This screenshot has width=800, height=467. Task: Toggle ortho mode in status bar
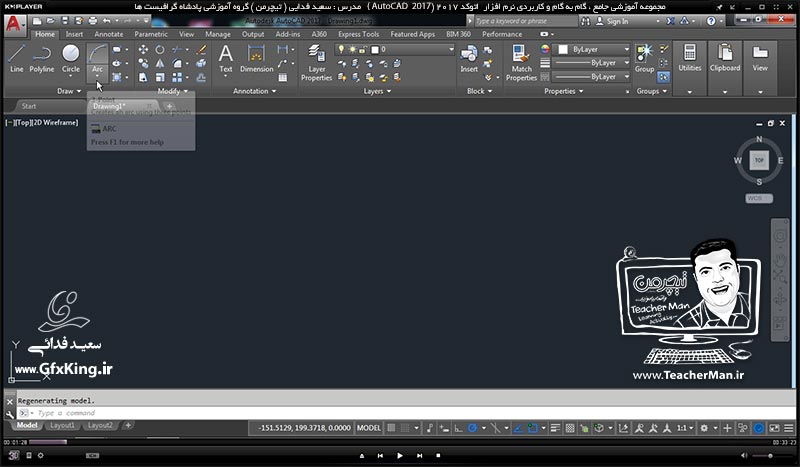pyautogui.click(x=459, y=428)
